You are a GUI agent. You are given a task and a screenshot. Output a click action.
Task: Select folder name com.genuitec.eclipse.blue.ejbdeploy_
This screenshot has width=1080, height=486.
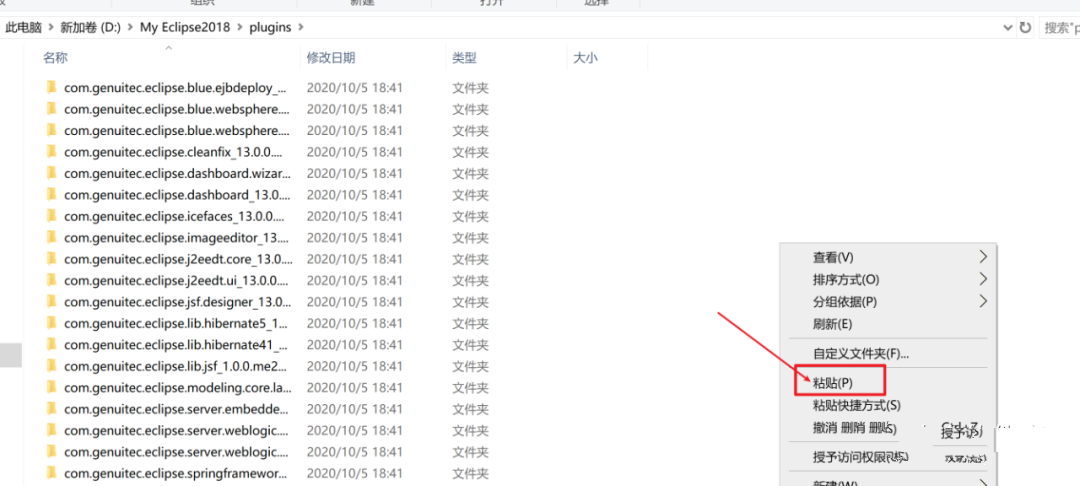point(176,87)
